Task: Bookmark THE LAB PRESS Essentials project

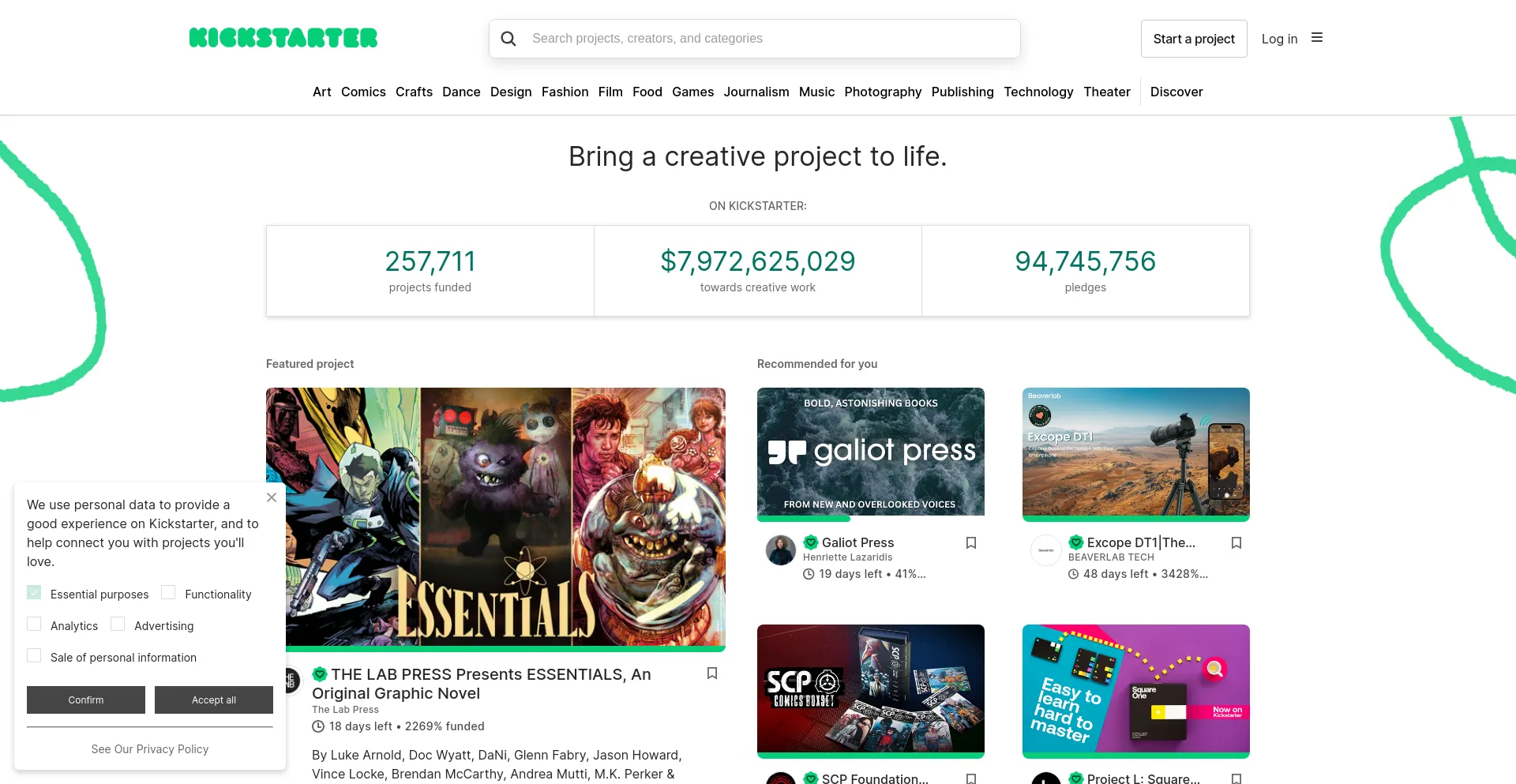Action: tap(712, 673)
